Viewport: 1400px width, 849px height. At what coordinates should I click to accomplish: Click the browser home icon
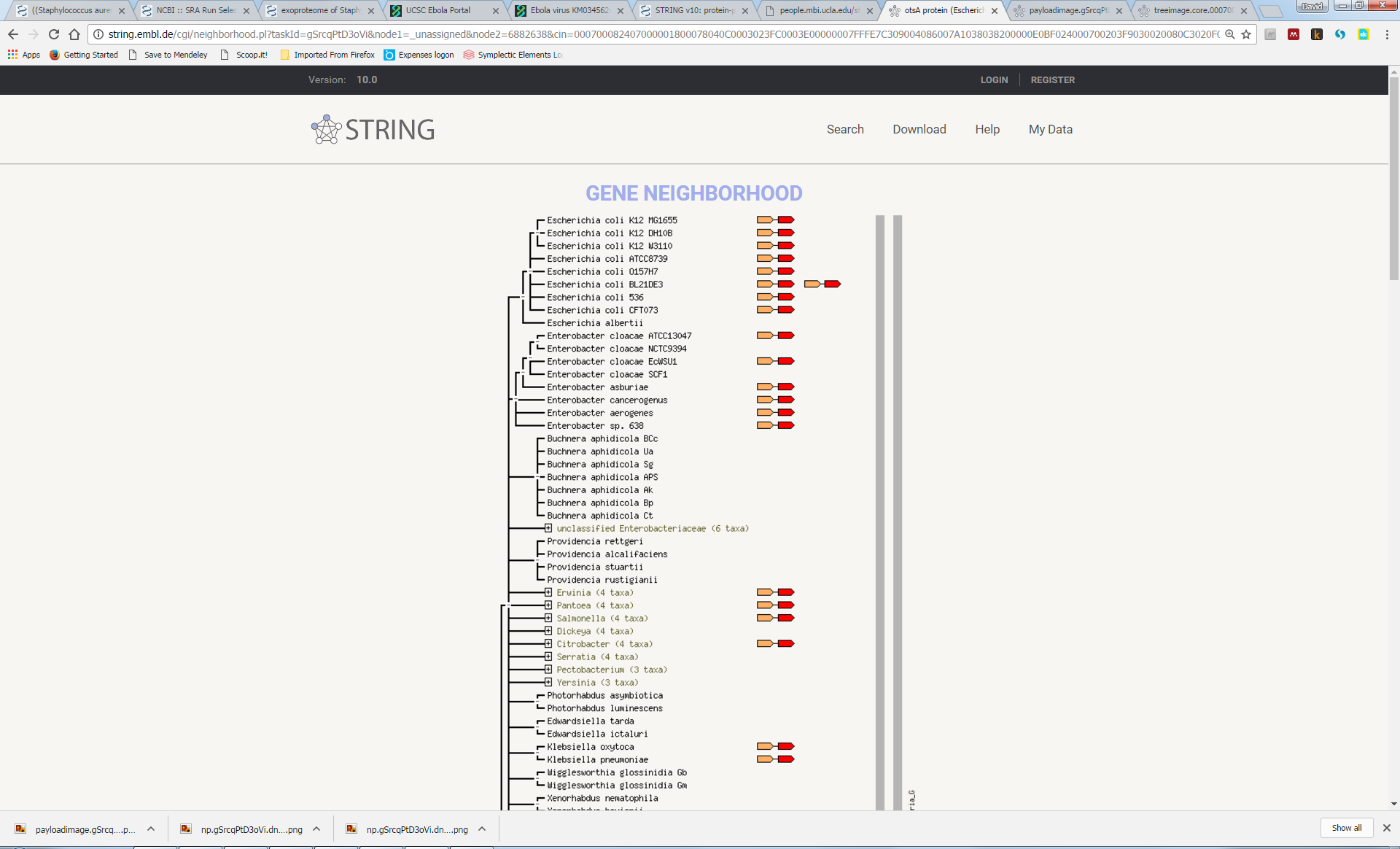74,34
